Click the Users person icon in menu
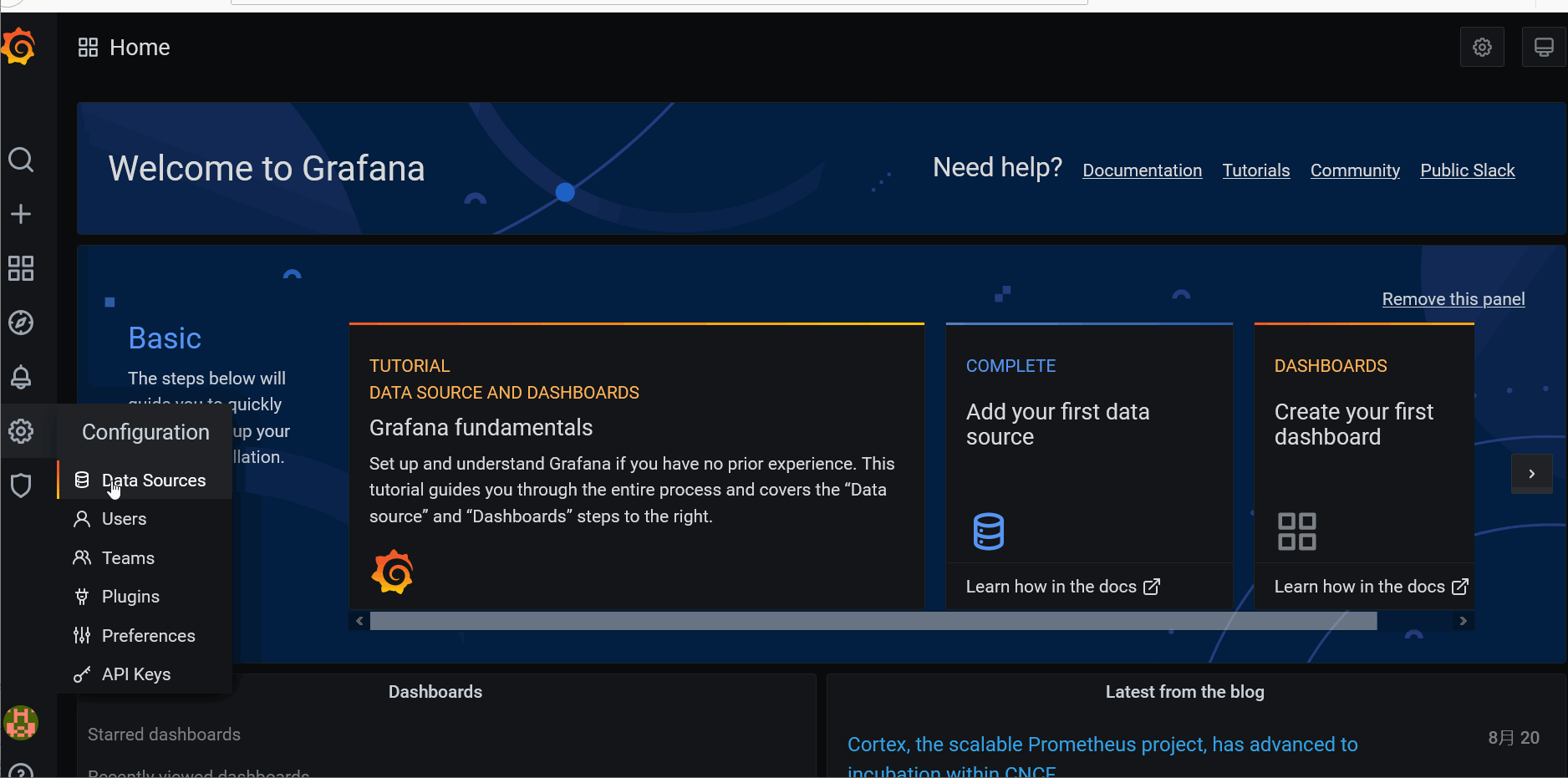 tap(82, 519)
